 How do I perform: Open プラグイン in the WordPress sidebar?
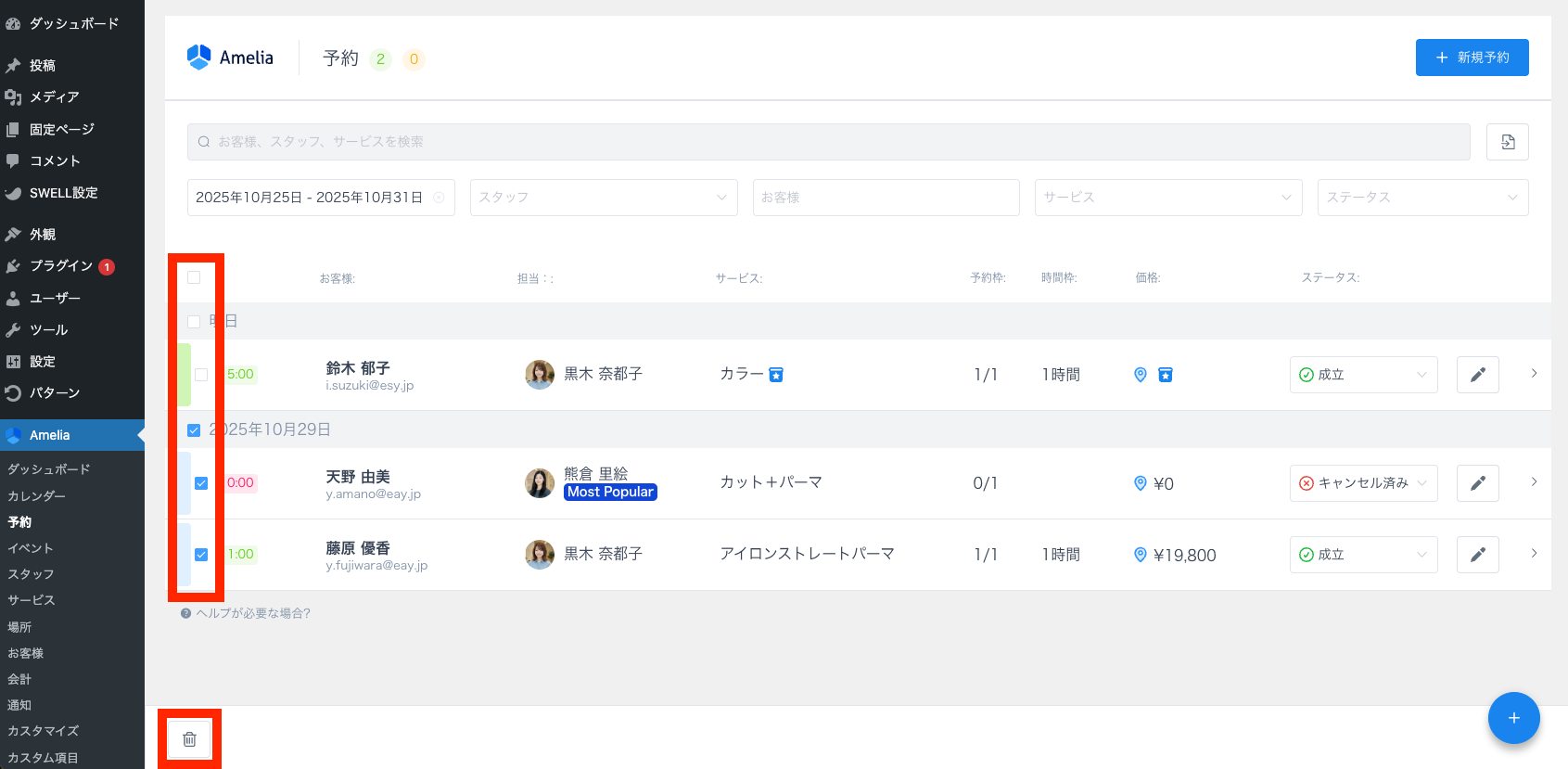coord(61,266)
